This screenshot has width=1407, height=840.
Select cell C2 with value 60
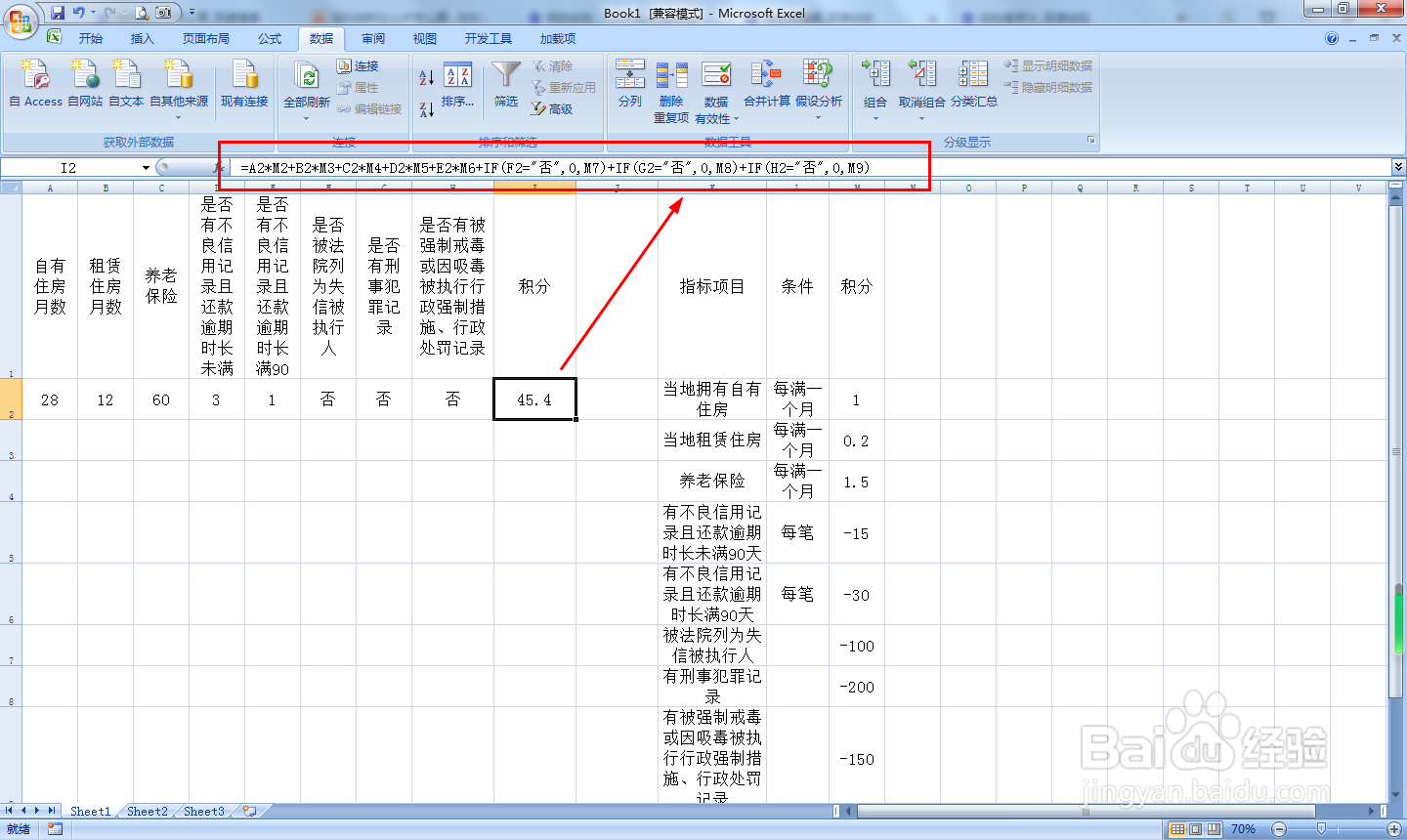point(161,399)
